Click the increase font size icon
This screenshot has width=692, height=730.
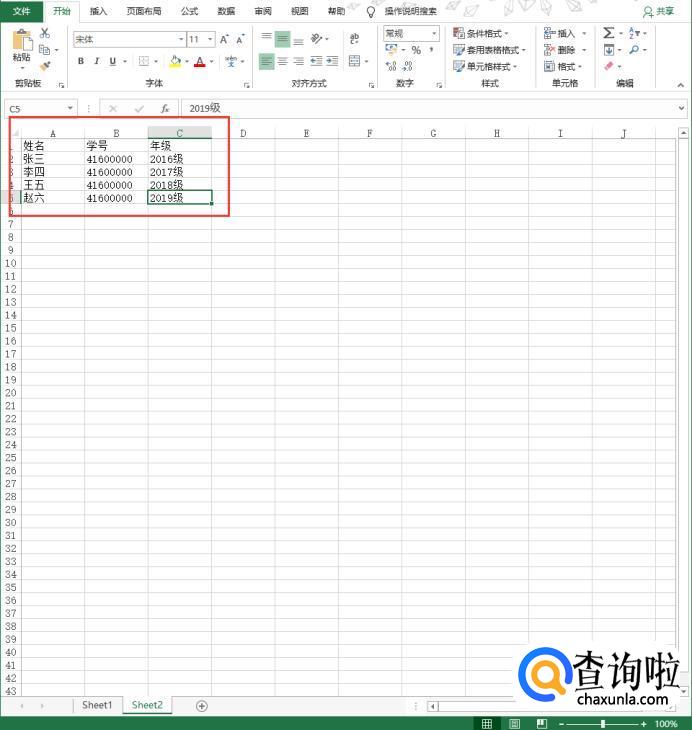click(x=225, y=39)
